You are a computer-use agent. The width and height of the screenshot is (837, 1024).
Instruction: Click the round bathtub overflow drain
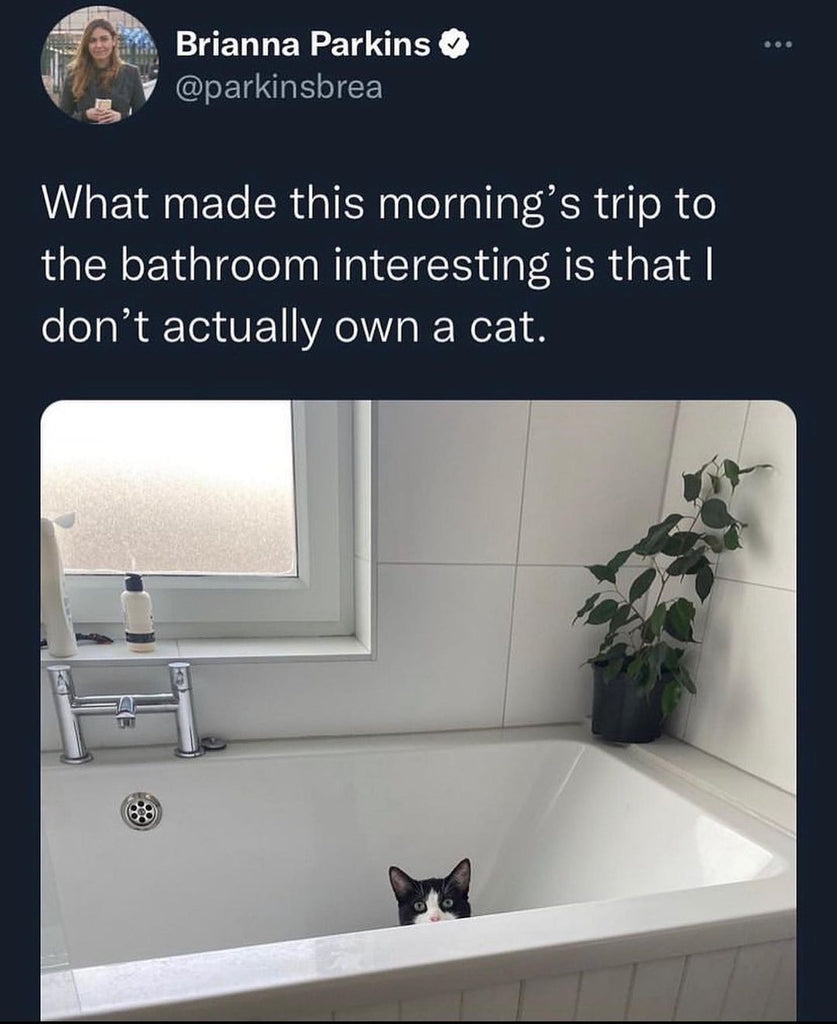point(141,810)
